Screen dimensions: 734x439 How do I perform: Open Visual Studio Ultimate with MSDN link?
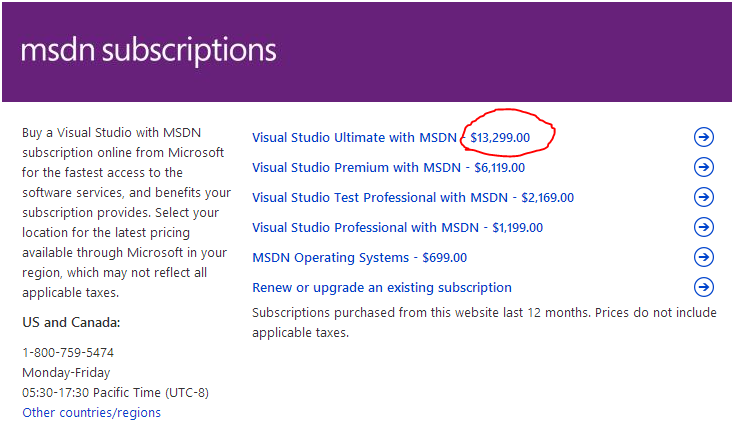(x=354, y=137)
